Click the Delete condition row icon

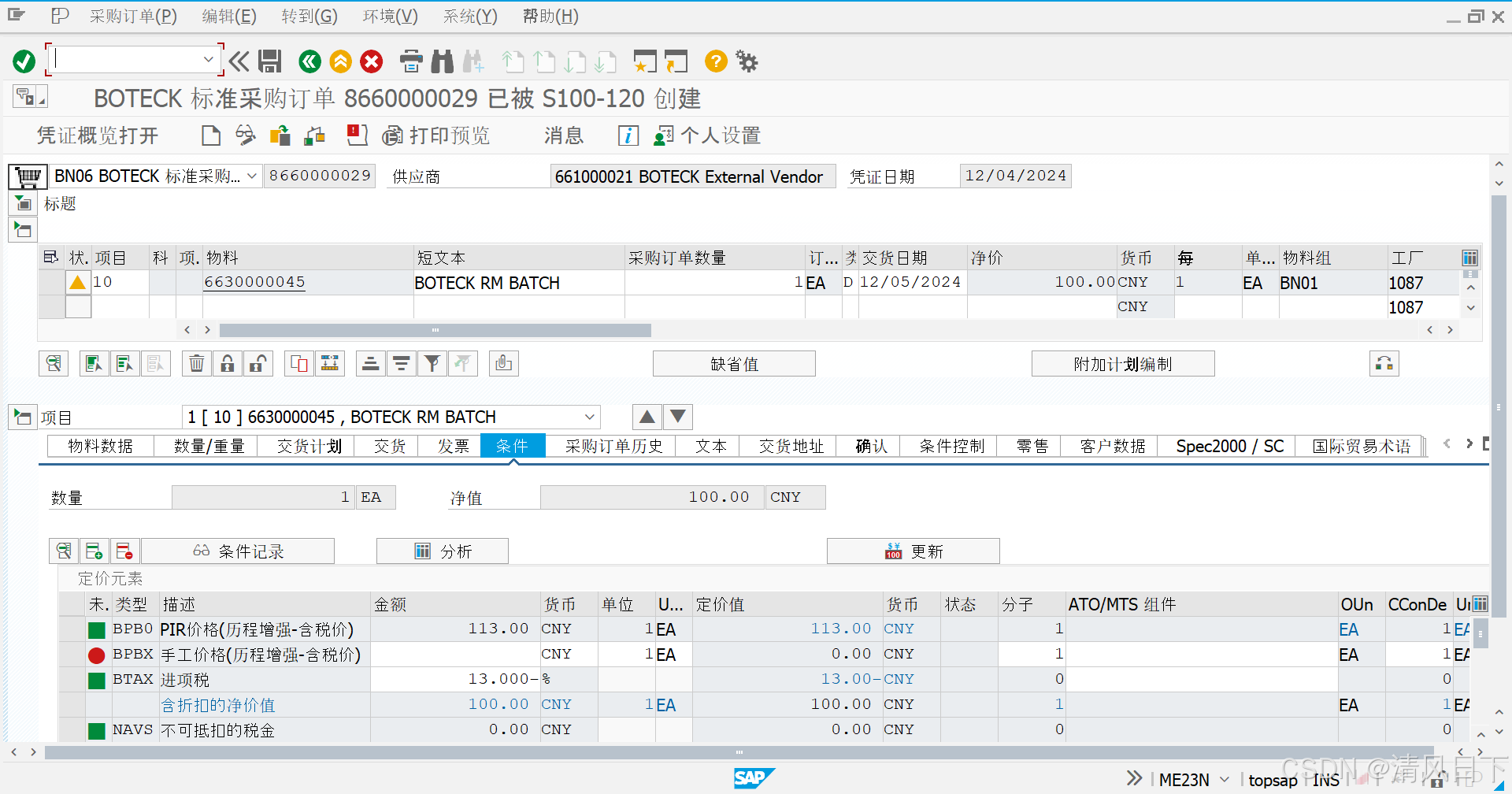point(124,551)
